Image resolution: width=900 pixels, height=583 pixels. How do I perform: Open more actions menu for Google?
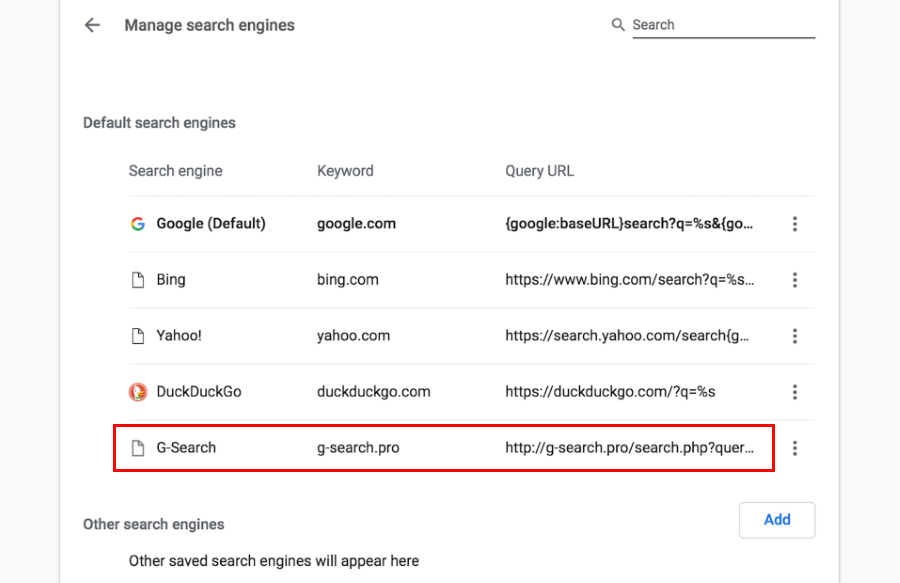pos(795,224)
